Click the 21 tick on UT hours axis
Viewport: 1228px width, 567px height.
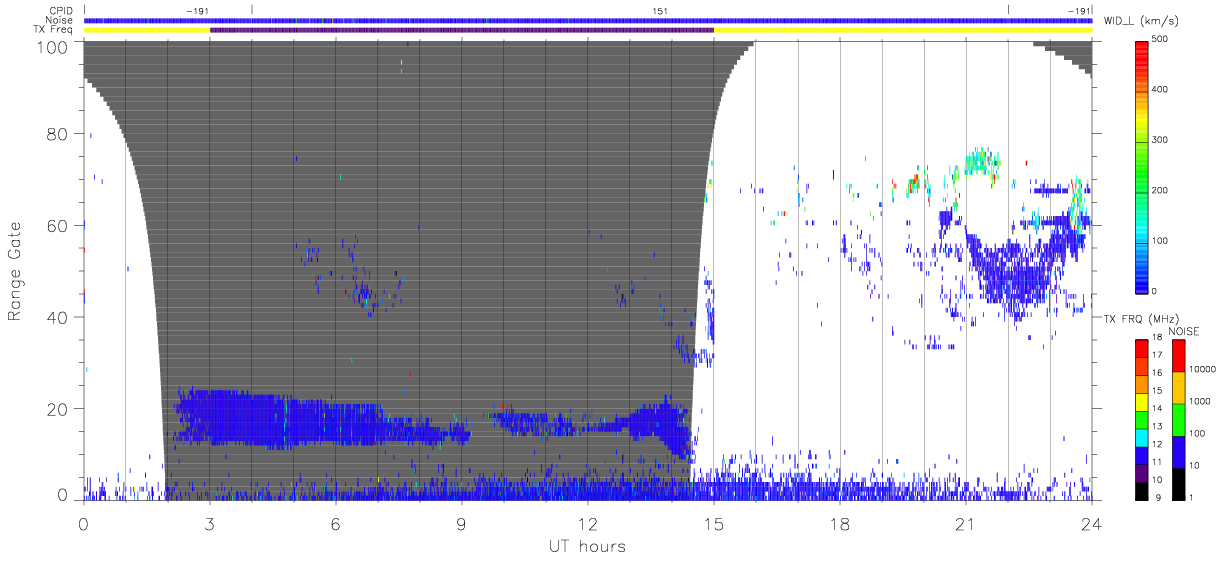tap(966, 523)
